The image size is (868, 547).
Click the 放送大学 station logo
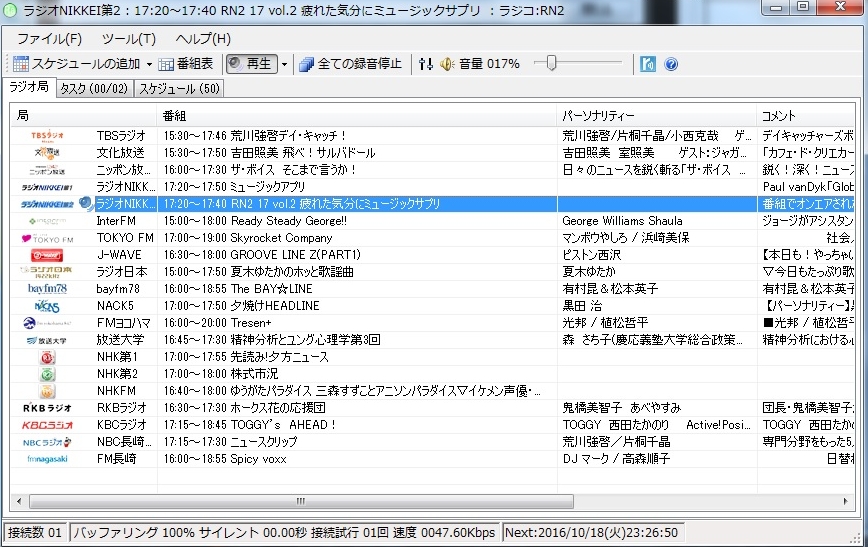click(x=47, y=340)
